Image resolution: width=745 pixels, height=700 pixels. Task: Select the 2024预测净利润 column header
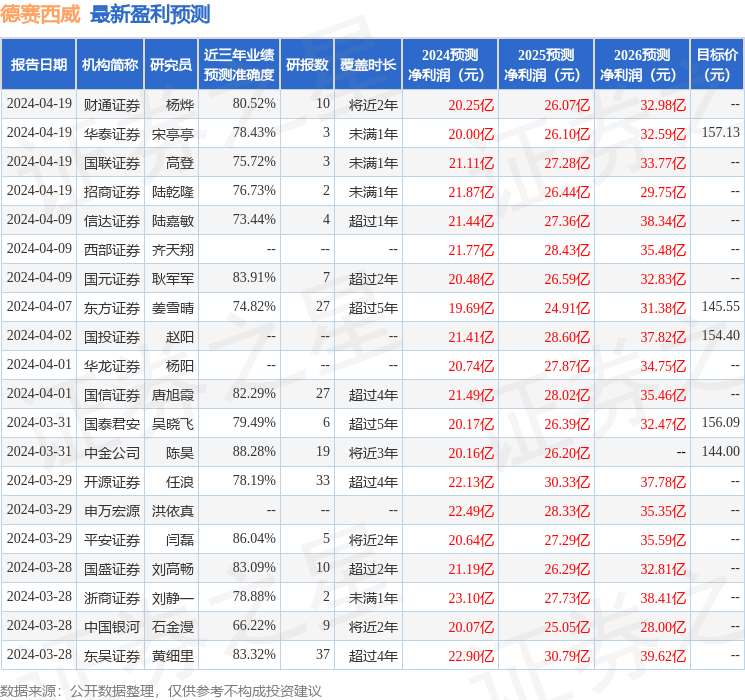(x=450, y=65)
